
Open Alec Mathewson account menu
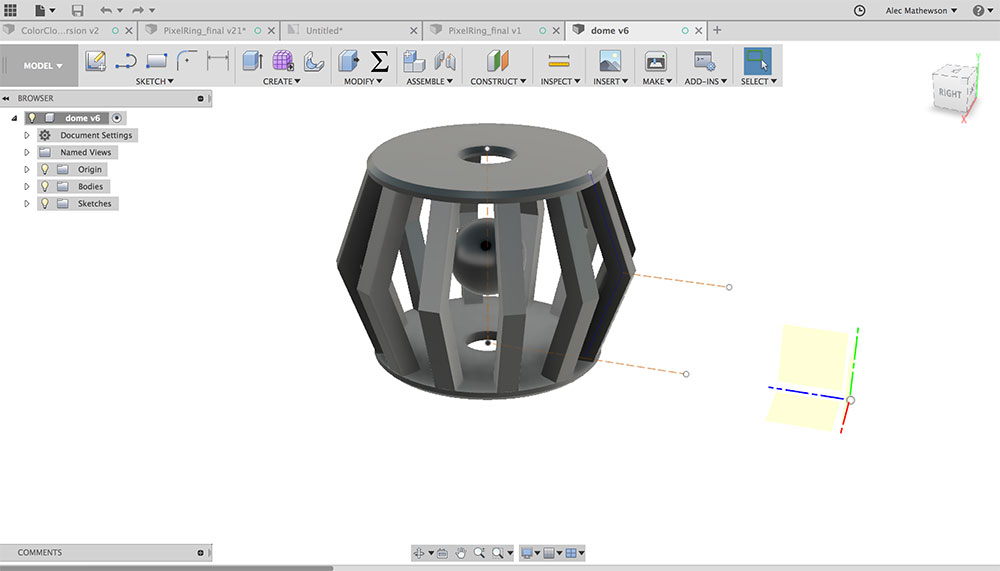(921, 10)
